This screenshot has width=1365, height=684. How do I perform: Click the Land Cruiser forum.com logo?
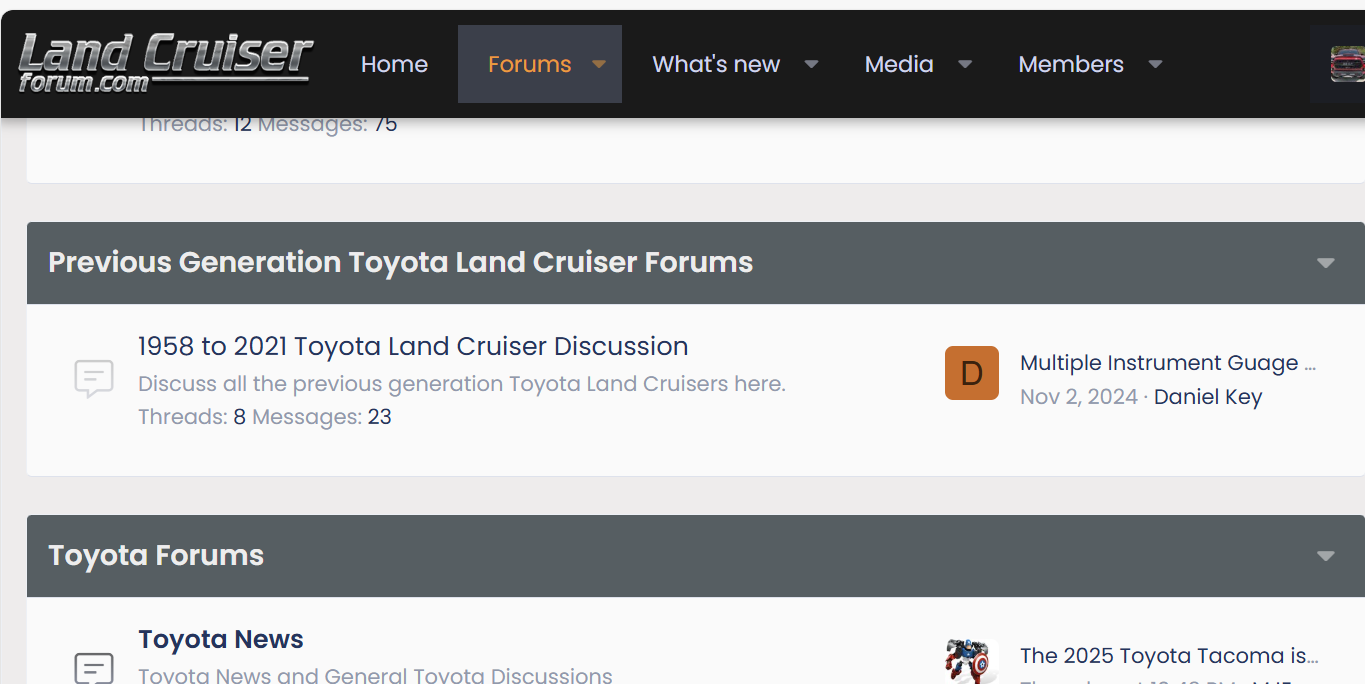pyautogui.click(x=165, y=63)
